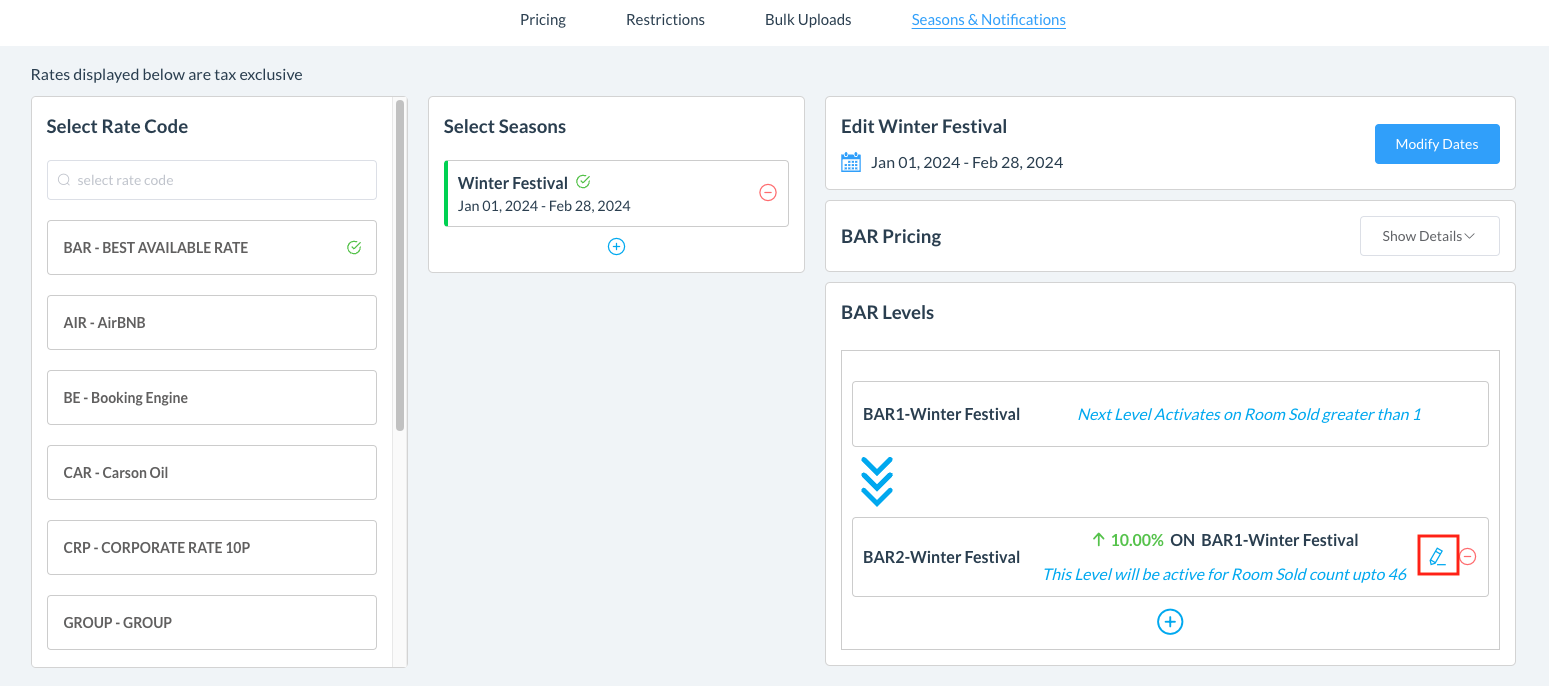
Task: Expand Show Details for BAR Pricing
Action: 1429,236
